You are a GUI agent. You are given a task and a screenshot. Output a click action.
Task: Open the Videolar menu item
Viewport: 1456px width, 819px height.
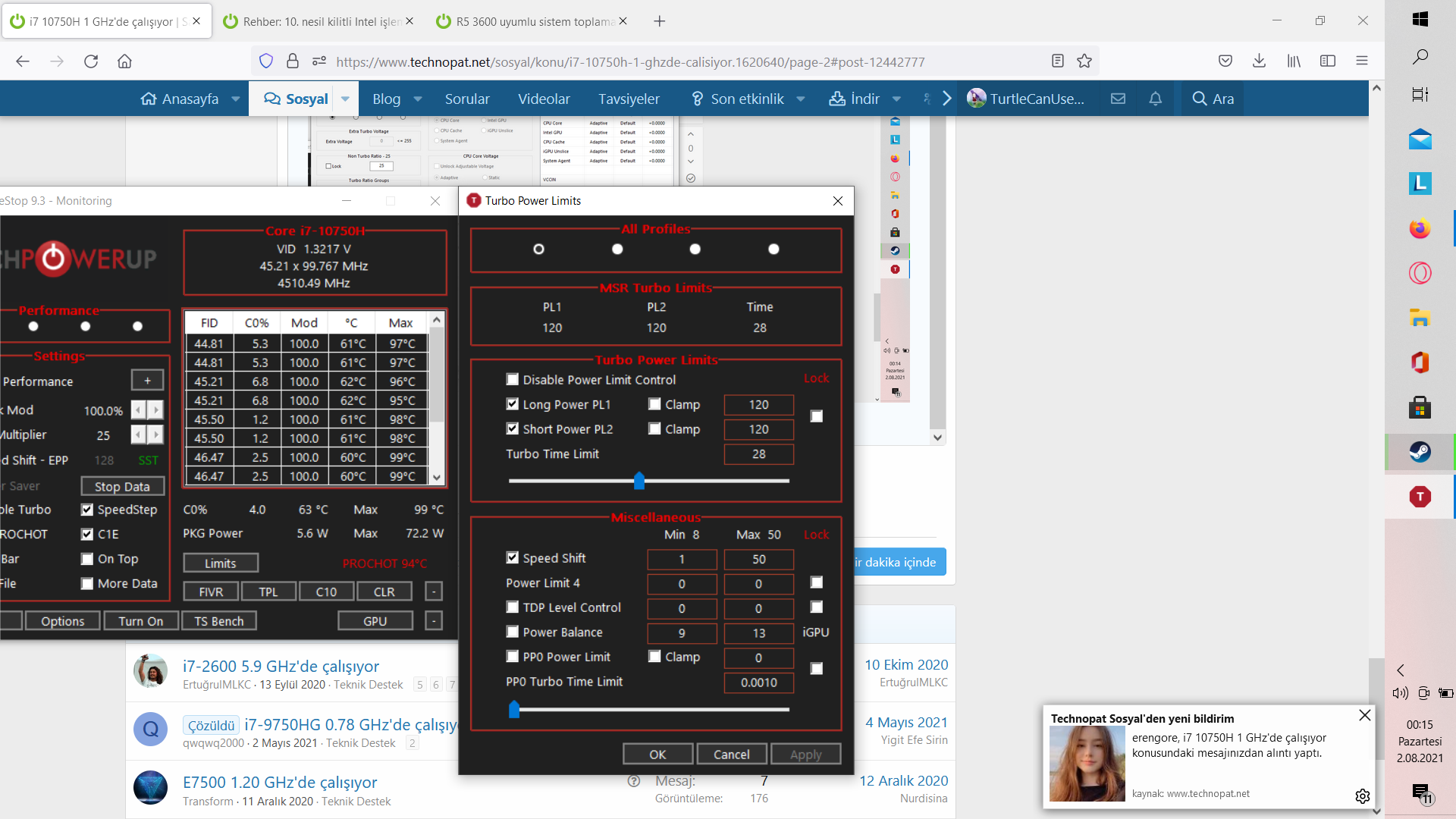click(544, 99)
